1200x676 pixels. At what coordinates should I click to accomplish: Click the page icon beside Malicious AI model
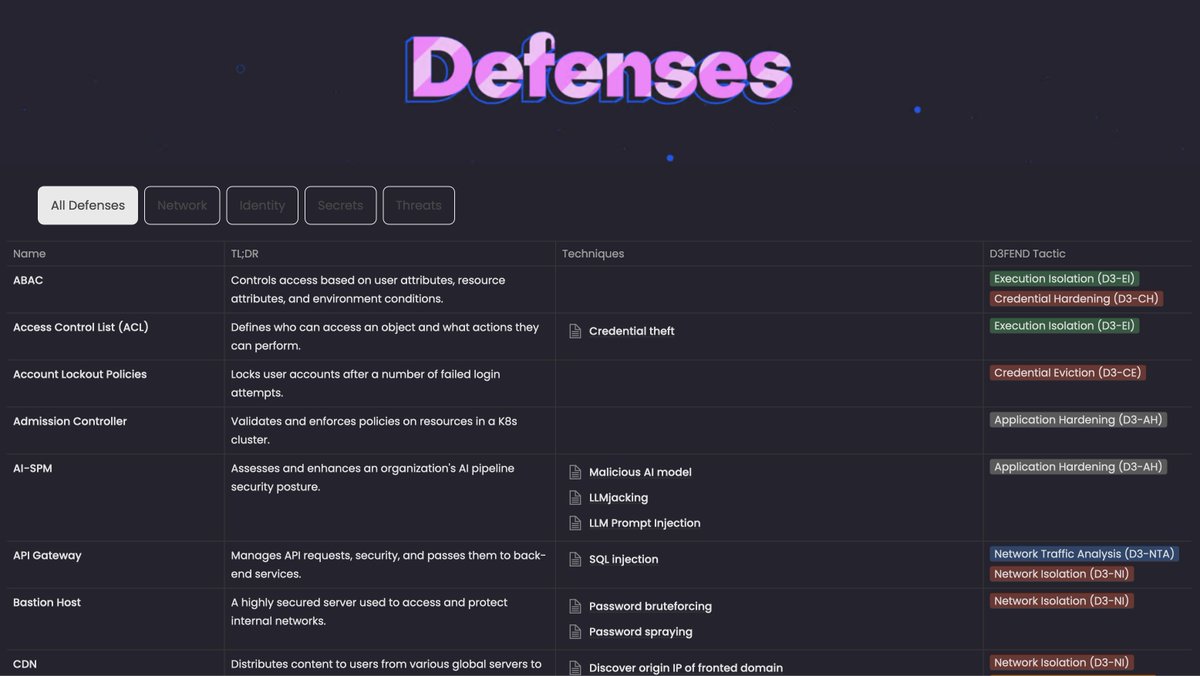[x=575, y=472]
